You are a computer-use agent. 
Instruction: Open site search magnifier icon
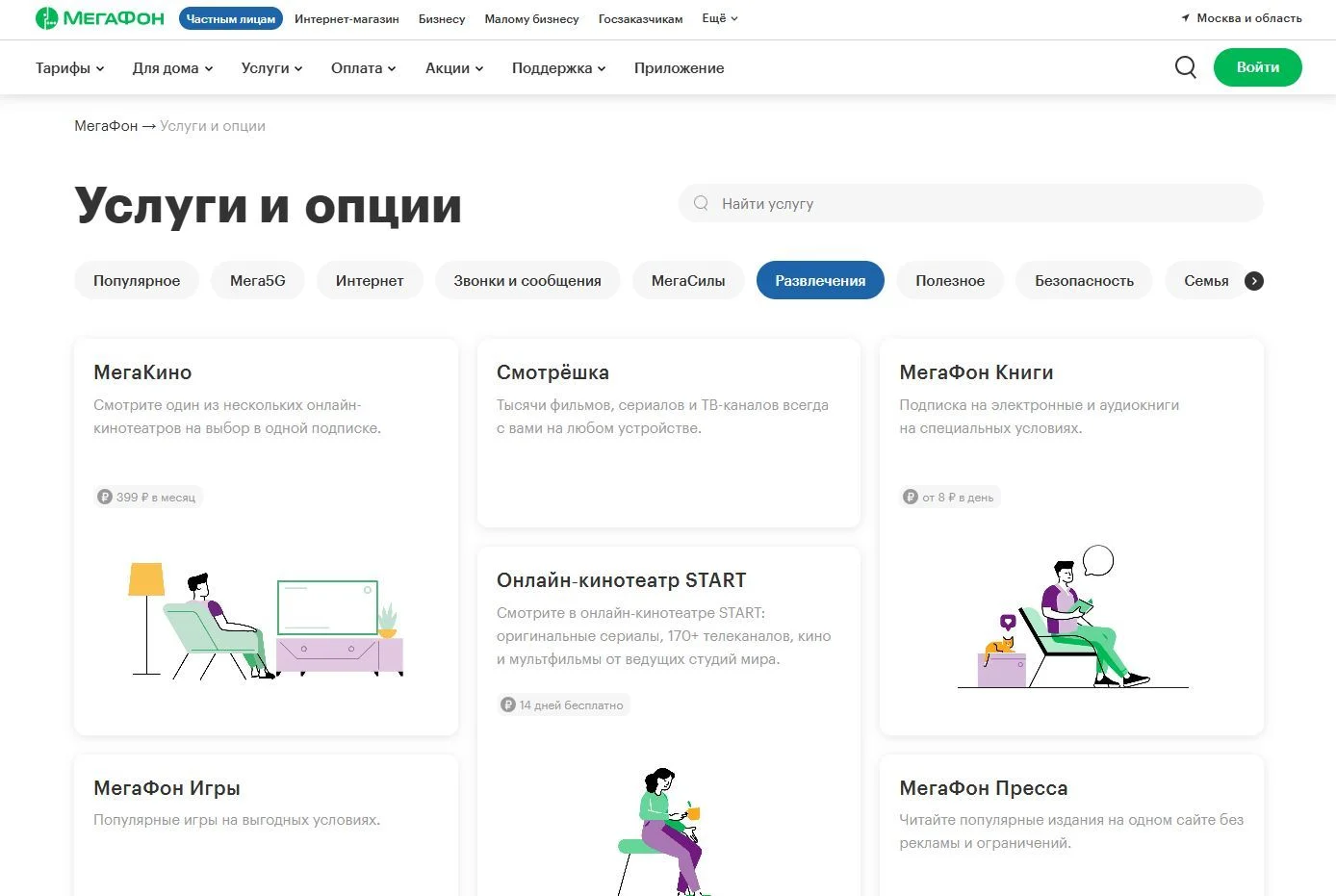1186,67
